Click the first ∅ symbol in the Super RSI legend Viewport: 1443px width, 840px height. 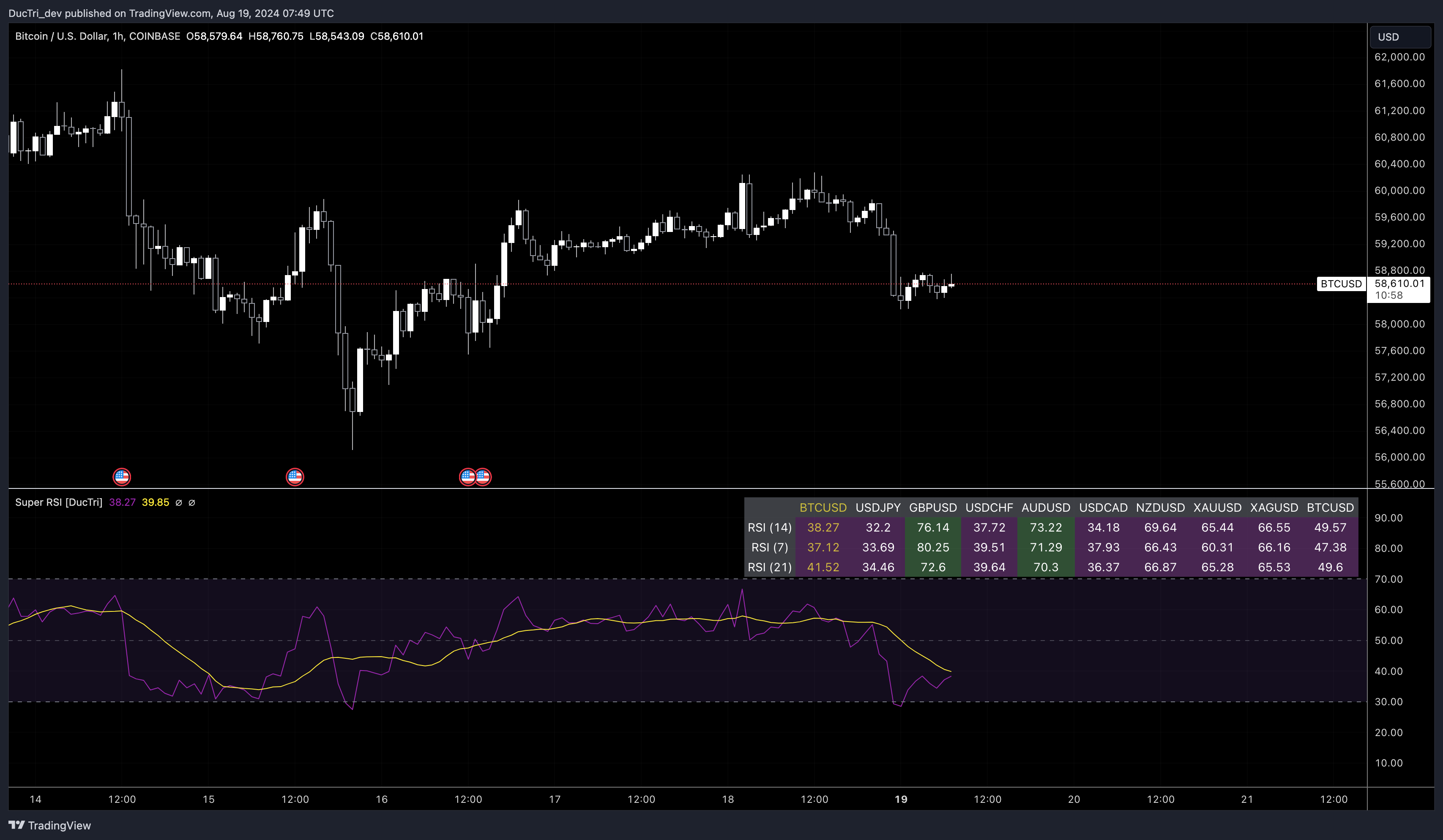(x=179, y=502)
